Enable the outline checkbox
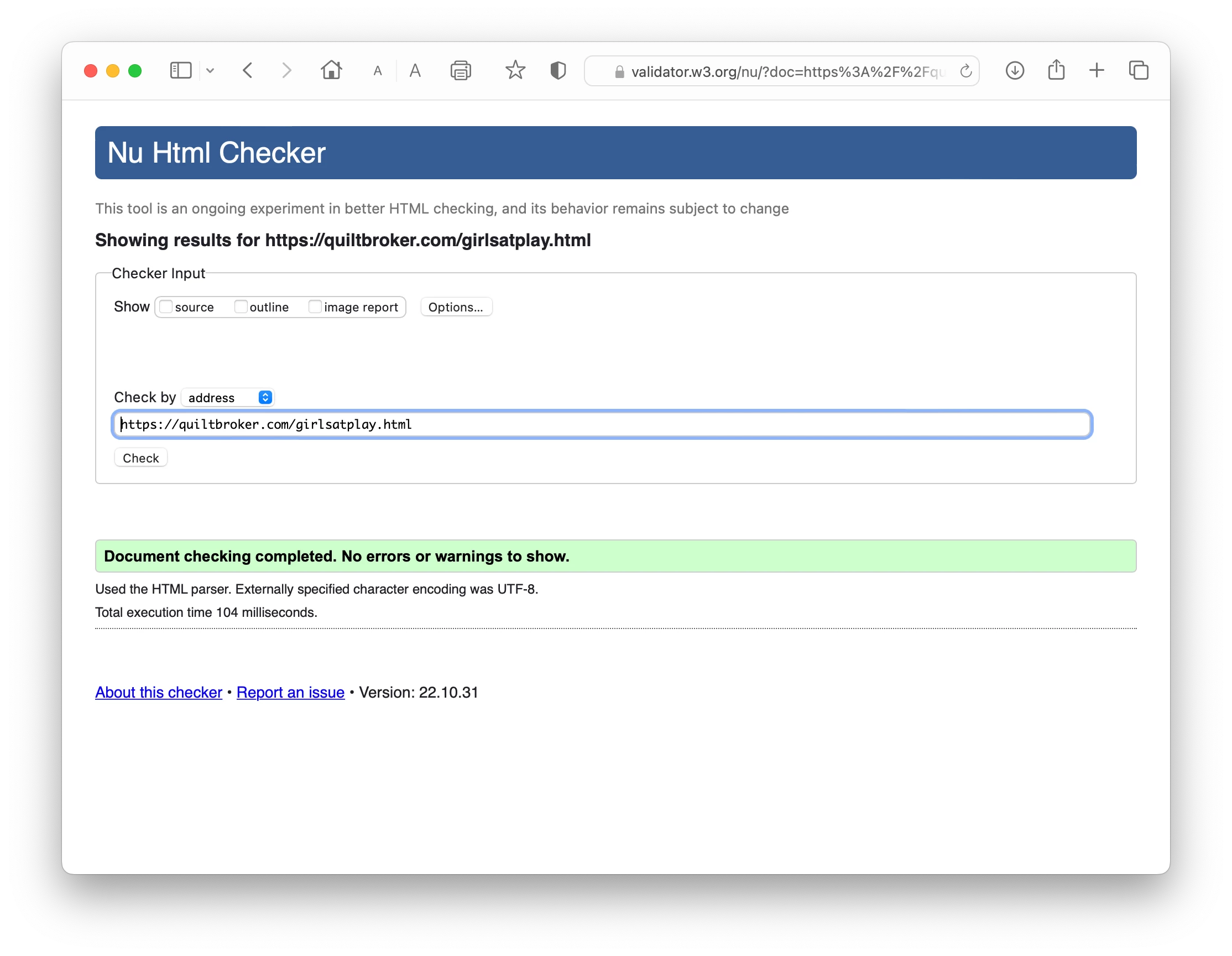The width and height of the screenshot is (1232, 956). tap(241, 306)
